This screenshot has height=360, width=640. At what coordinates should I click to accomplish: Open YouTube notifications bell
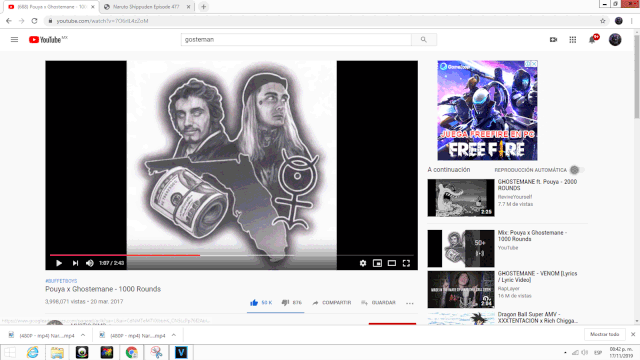coord(592,40)
